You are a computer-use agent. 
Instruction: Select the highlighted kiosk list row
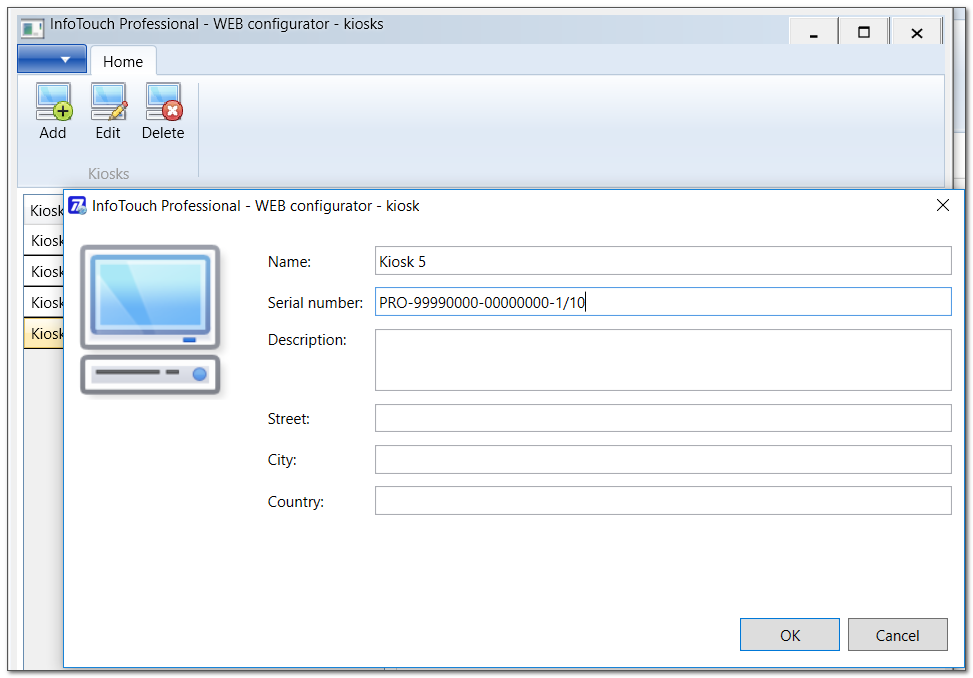click(45, 333)
